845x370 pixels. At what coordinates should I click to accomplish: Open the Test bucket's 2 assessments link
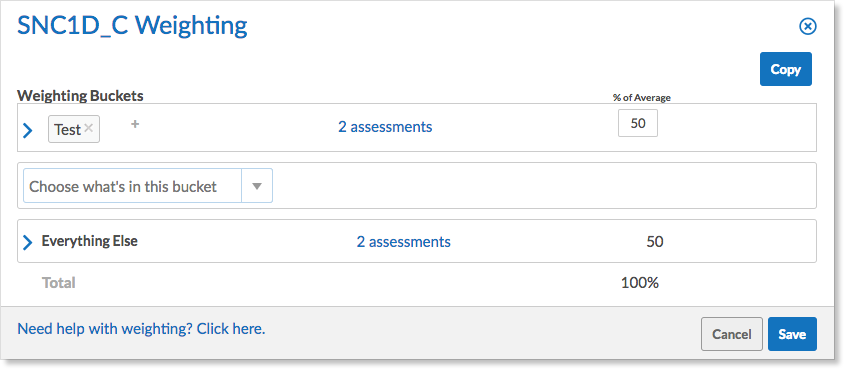point(385,127)
